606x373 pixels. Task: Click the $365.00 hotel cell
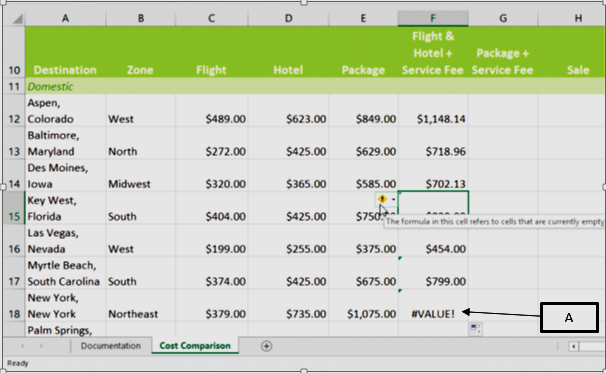(x=288, y=175)
